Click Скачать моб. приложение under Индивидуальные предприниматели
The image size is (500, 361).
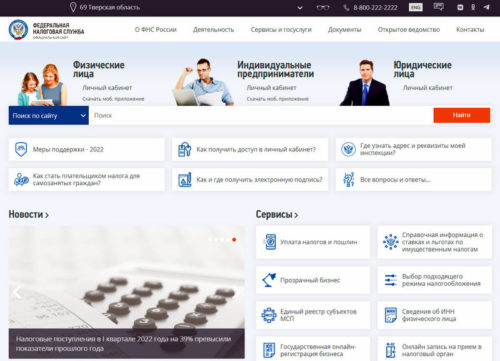pyautogui.click(x=277, y=99)
